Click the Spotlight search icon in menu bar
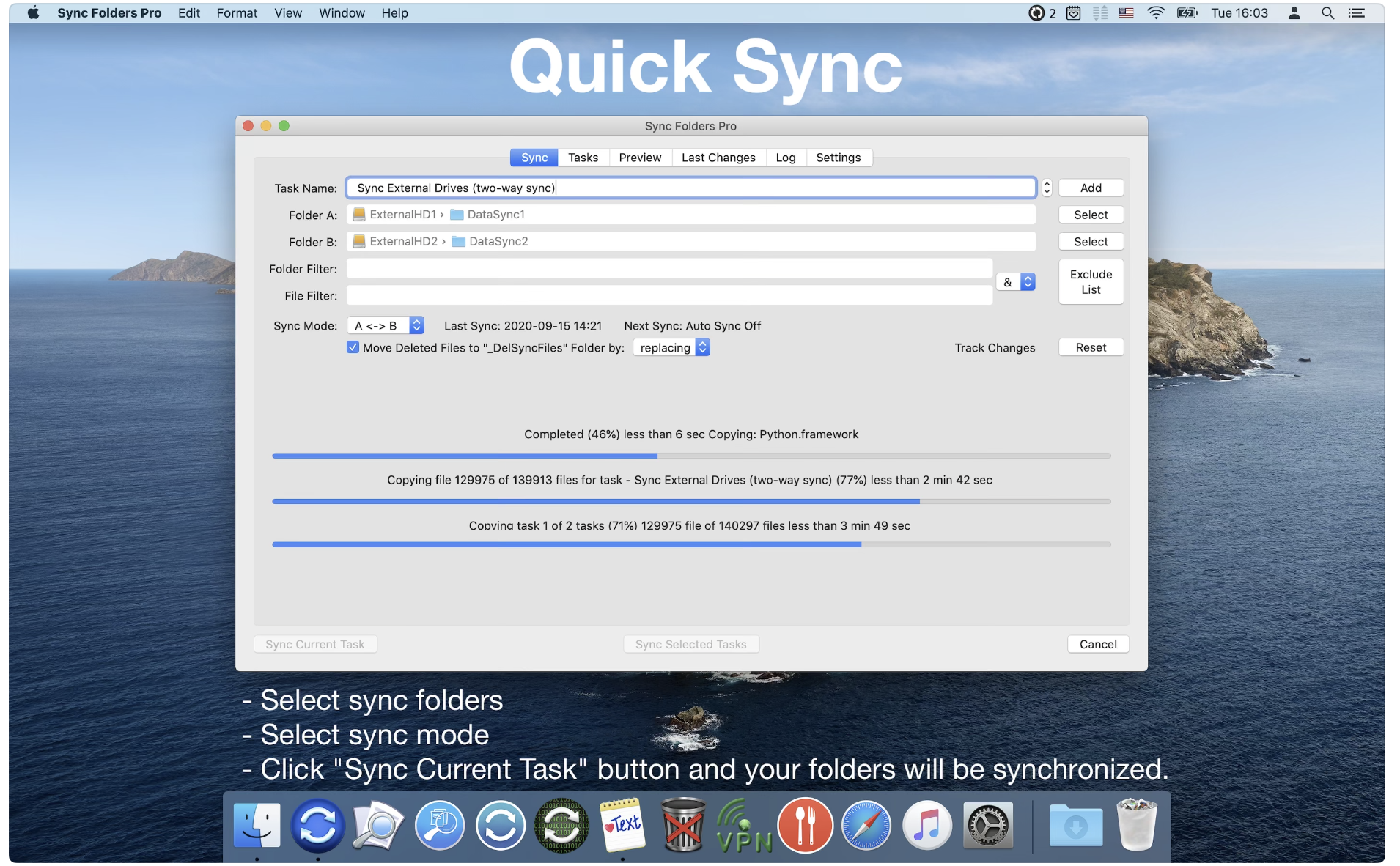The height and width of the screenshot is (866, 1400). (x=1327, y=13)
